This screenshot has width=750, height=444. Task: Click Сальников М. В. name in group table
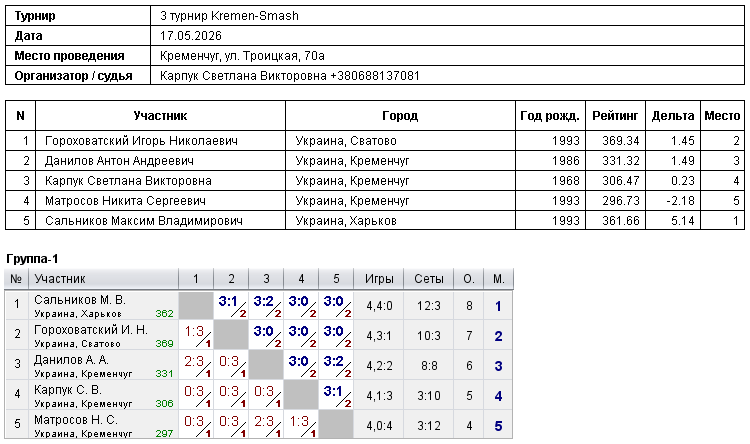tap(80, 300)
